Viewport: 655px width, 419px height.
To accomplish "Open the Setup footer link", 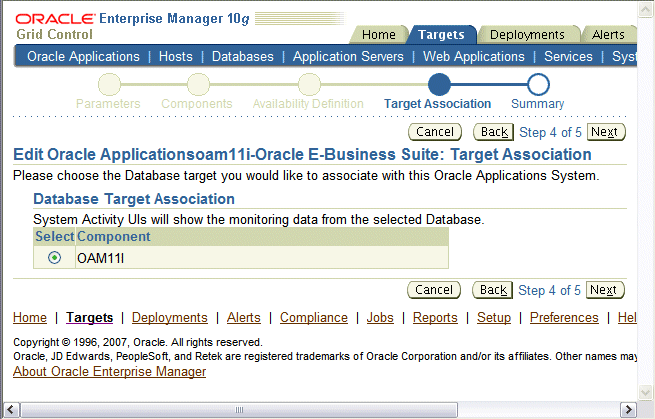I will [x=494, y=317].
